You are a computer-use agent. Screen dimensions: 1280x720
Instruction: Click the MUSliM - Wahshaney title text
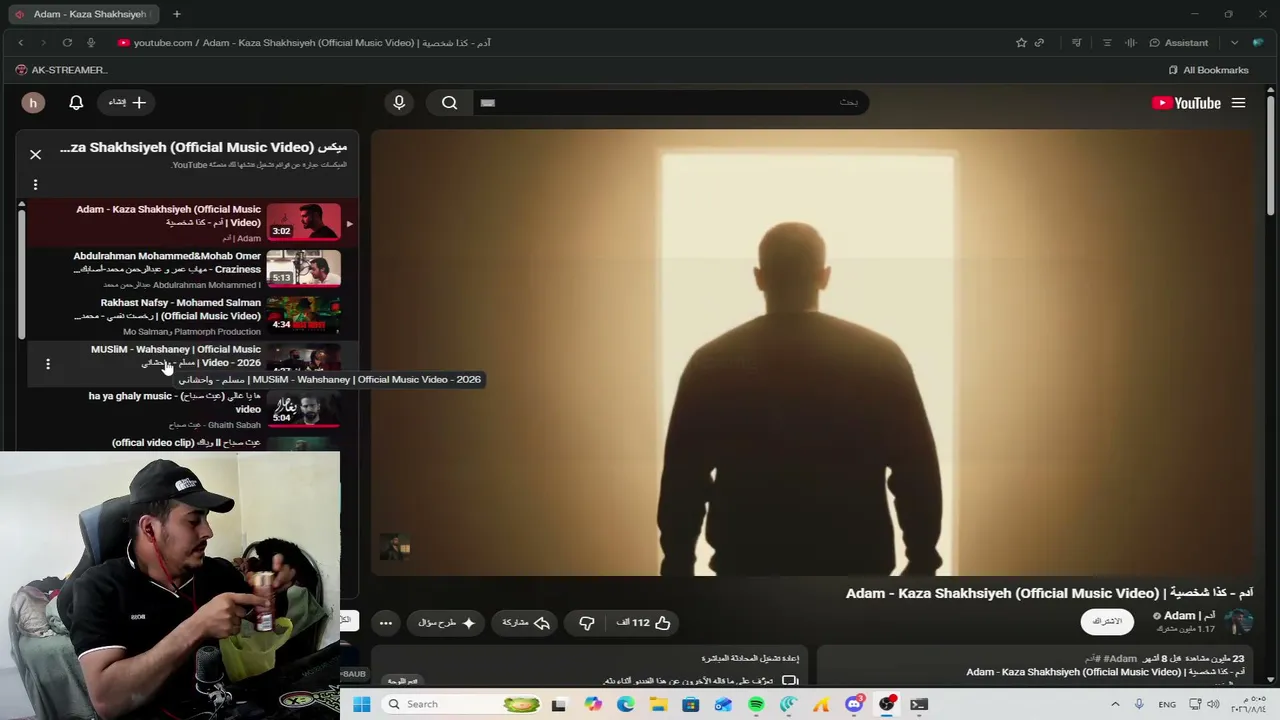click(176, 356)
